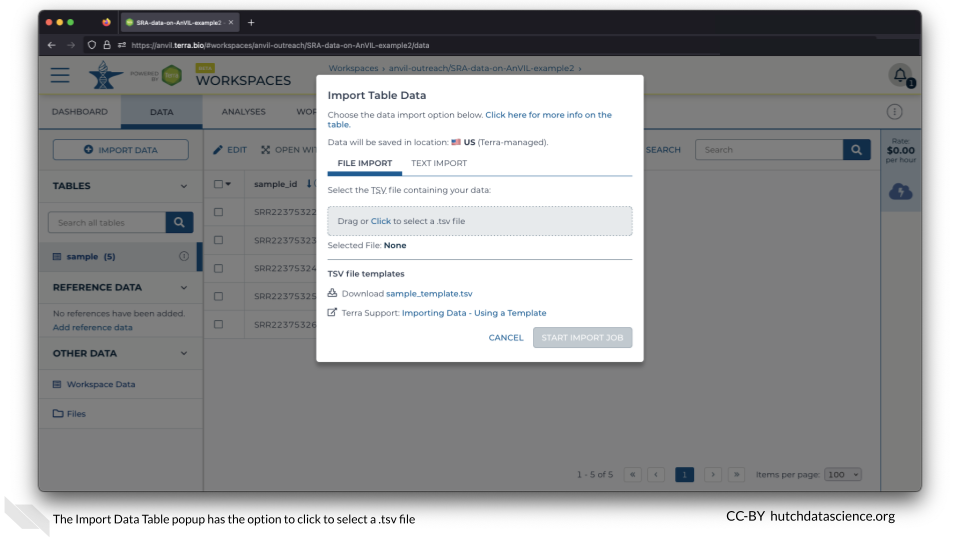Open Workspace Data in sidebar
The width and height of the screenshot is (960, 540).
[x=101, y=384]
